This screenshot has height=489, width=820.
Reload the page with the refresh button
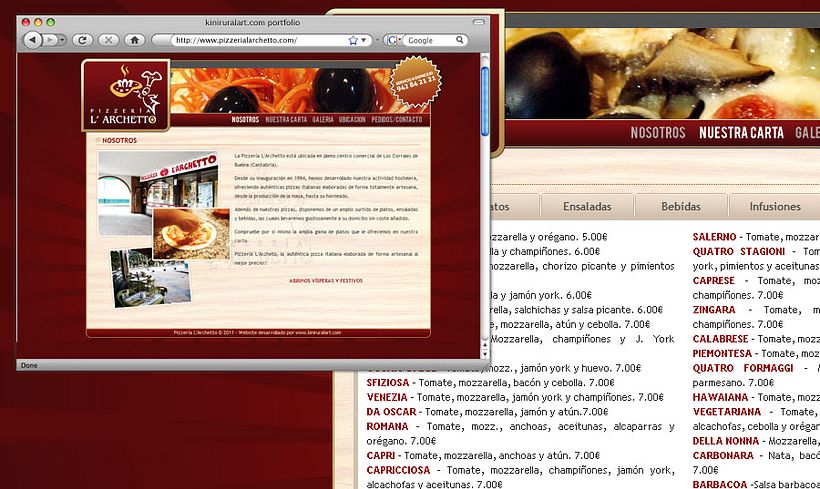pos(82,40)
